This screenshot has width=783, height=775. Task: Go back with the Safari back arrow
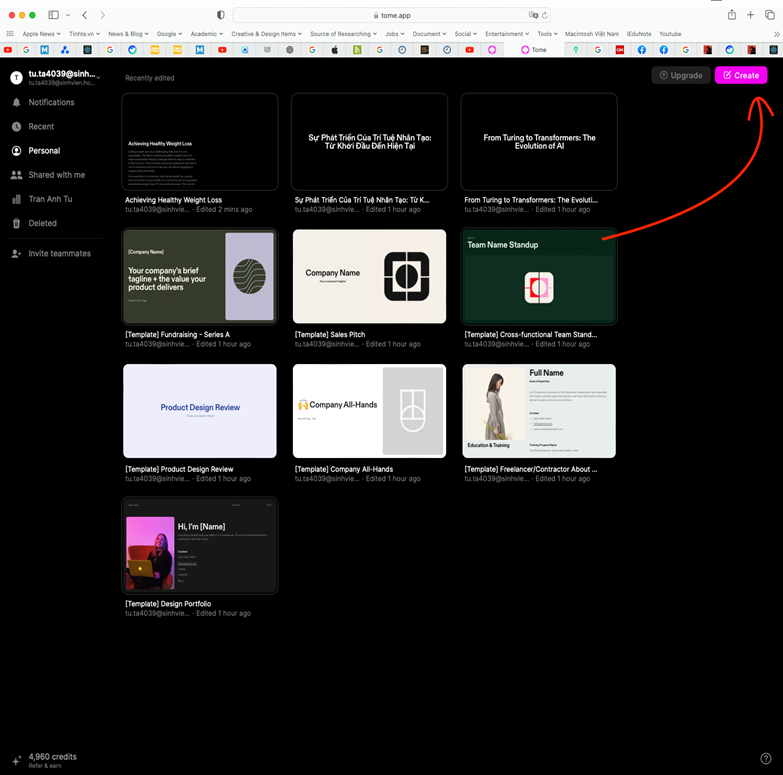point(85,15)
